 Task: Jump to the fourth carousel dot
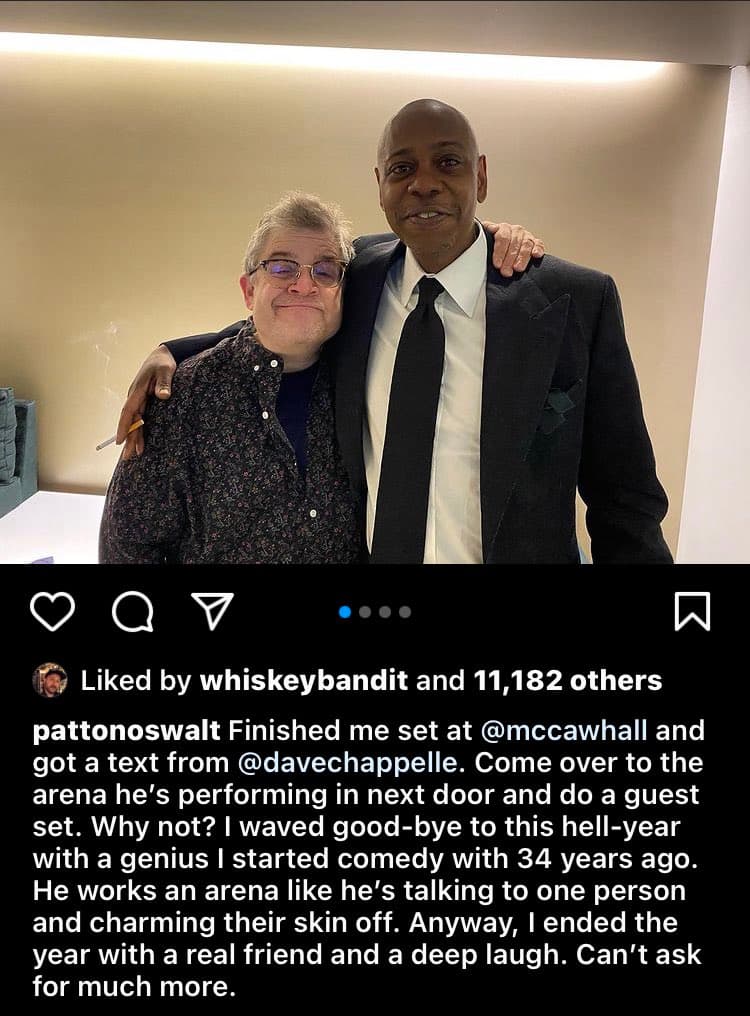(x=405, y=612)
